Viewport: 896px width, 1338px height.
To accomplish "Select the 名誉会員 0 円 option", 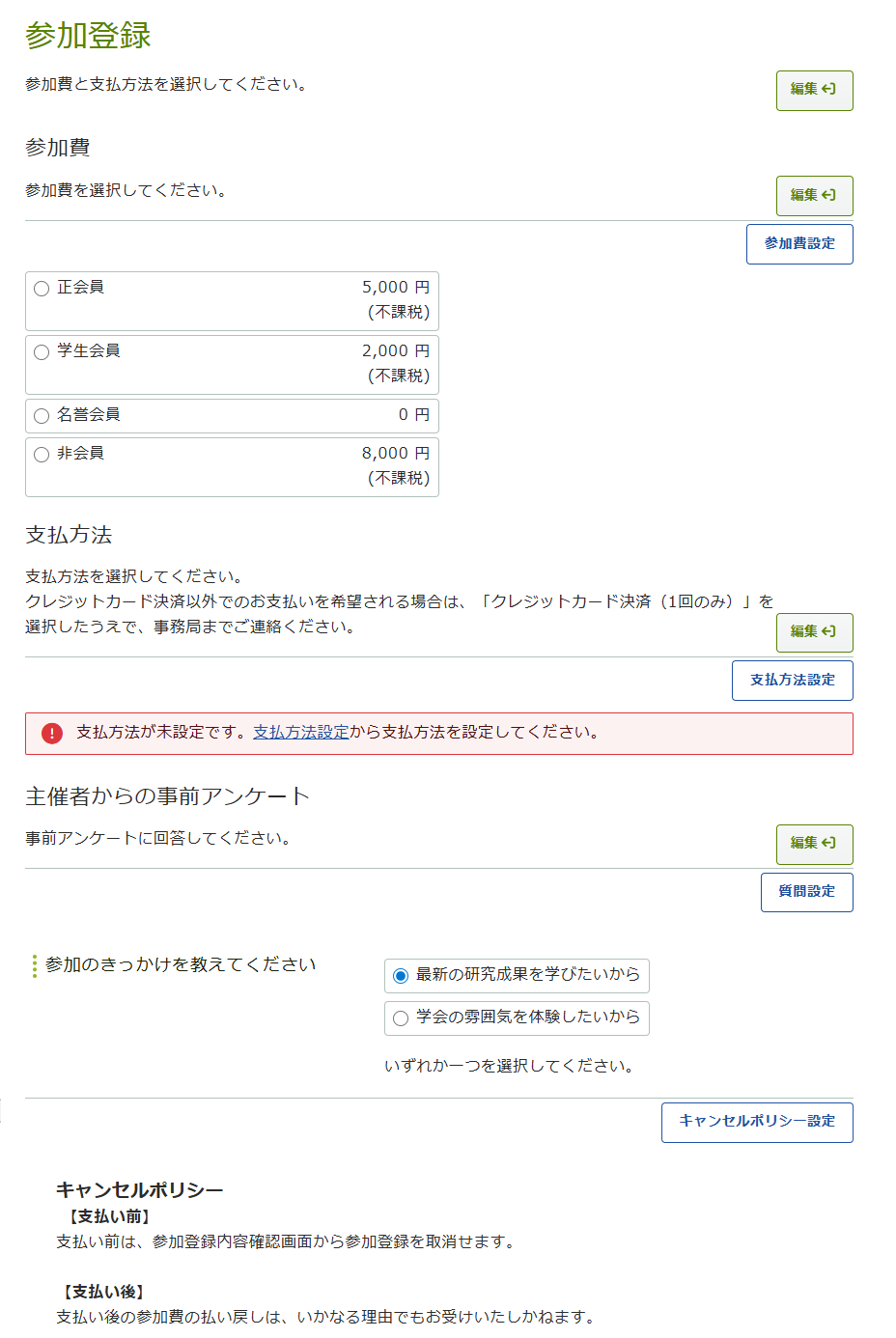I will (42, 416).
